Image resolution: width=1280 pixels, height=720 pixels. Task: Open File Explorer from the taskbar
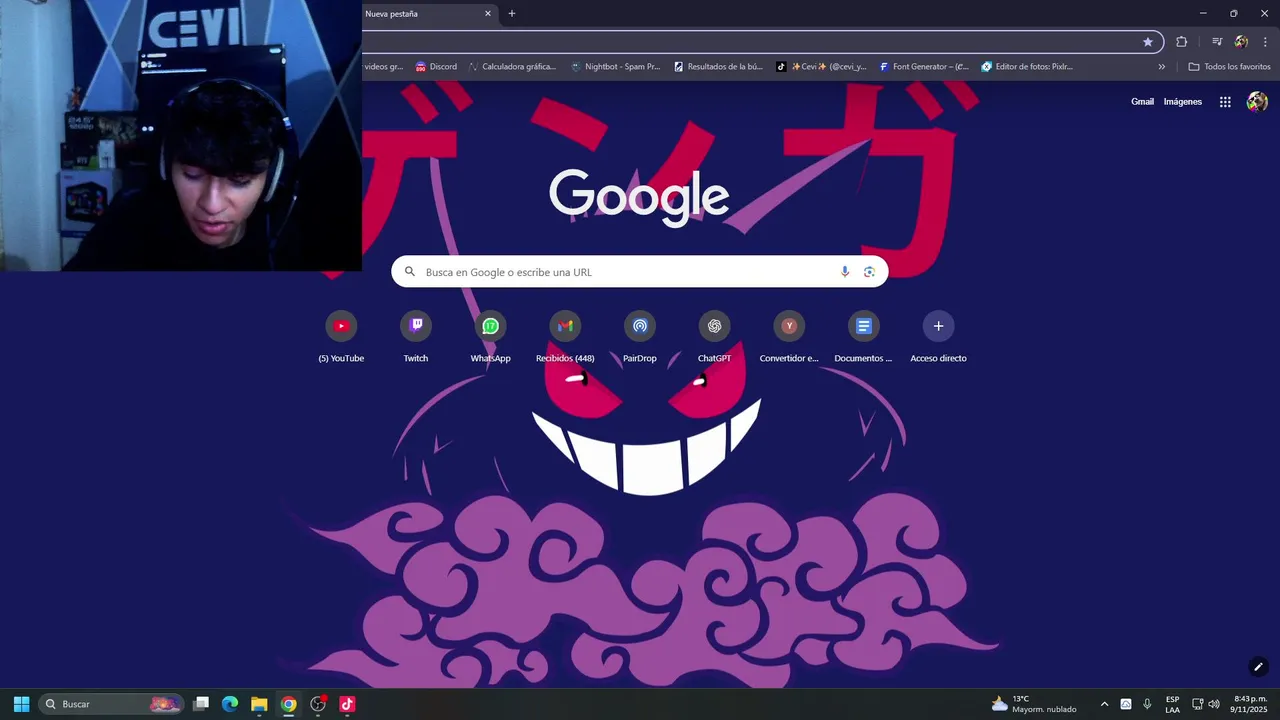coord(259,704)
